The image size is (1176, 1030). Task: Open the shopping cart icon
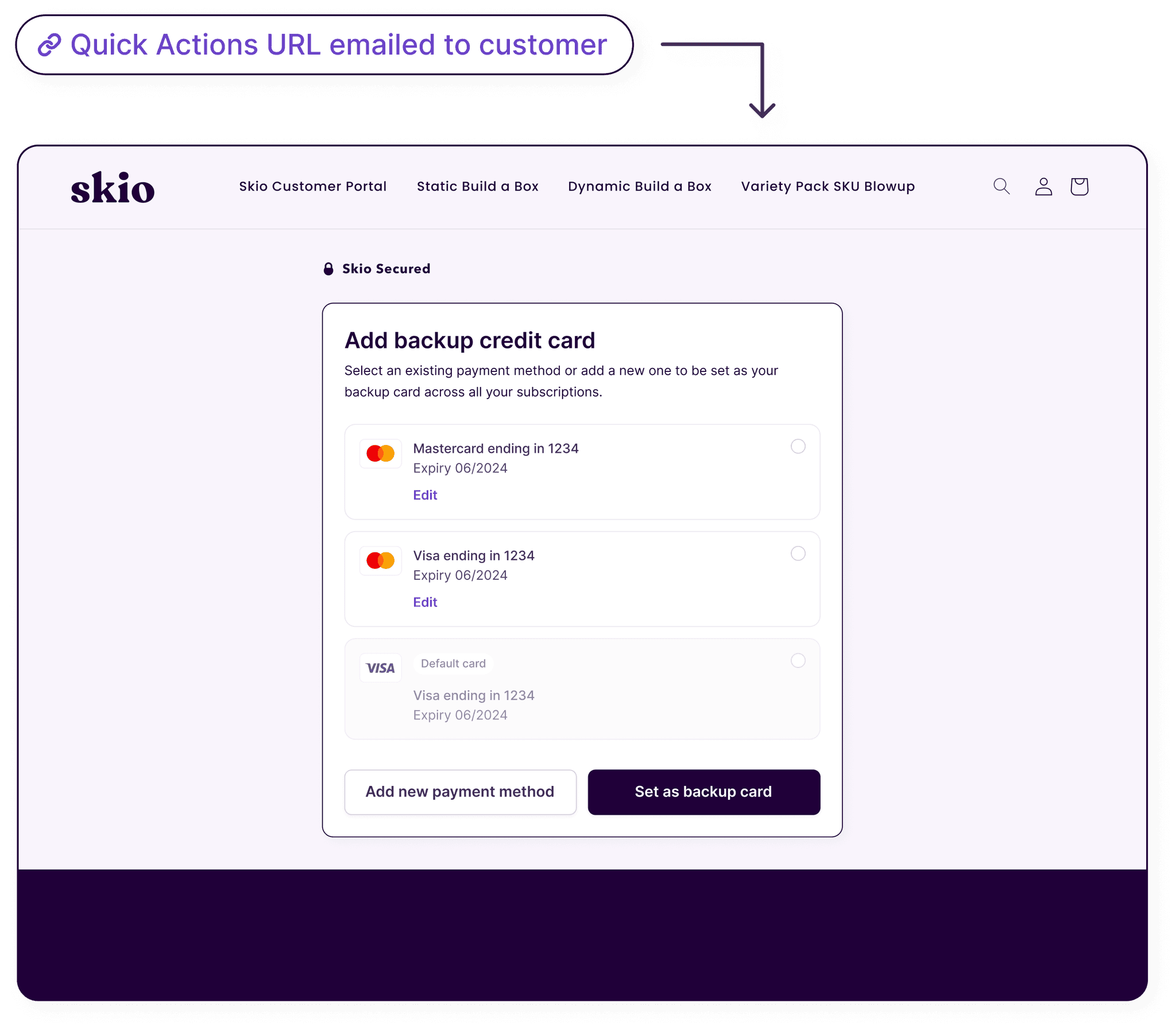pyautogui.click(x=1080, y=185)
